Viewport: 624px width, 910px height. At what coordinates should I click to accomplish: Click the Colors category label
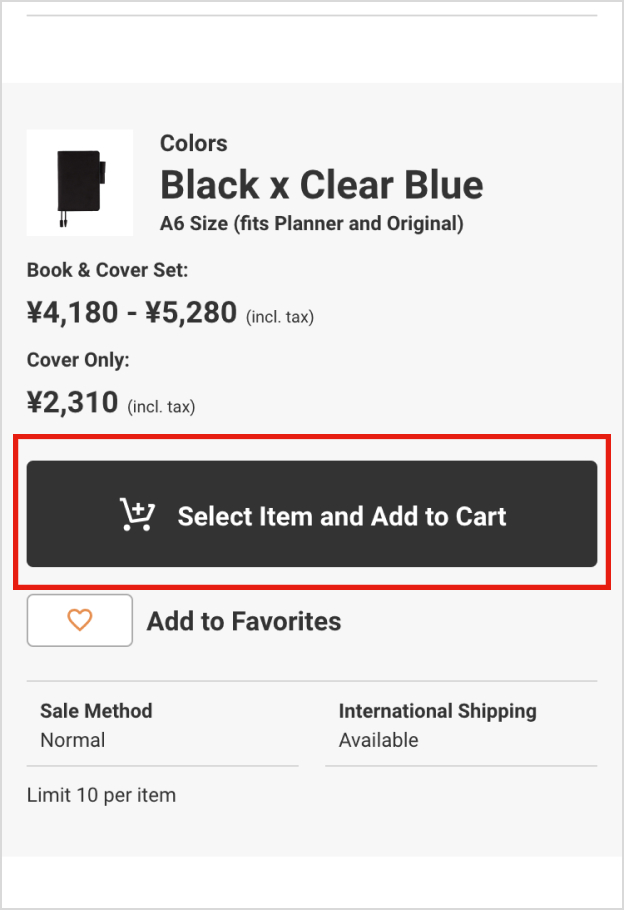193,143
